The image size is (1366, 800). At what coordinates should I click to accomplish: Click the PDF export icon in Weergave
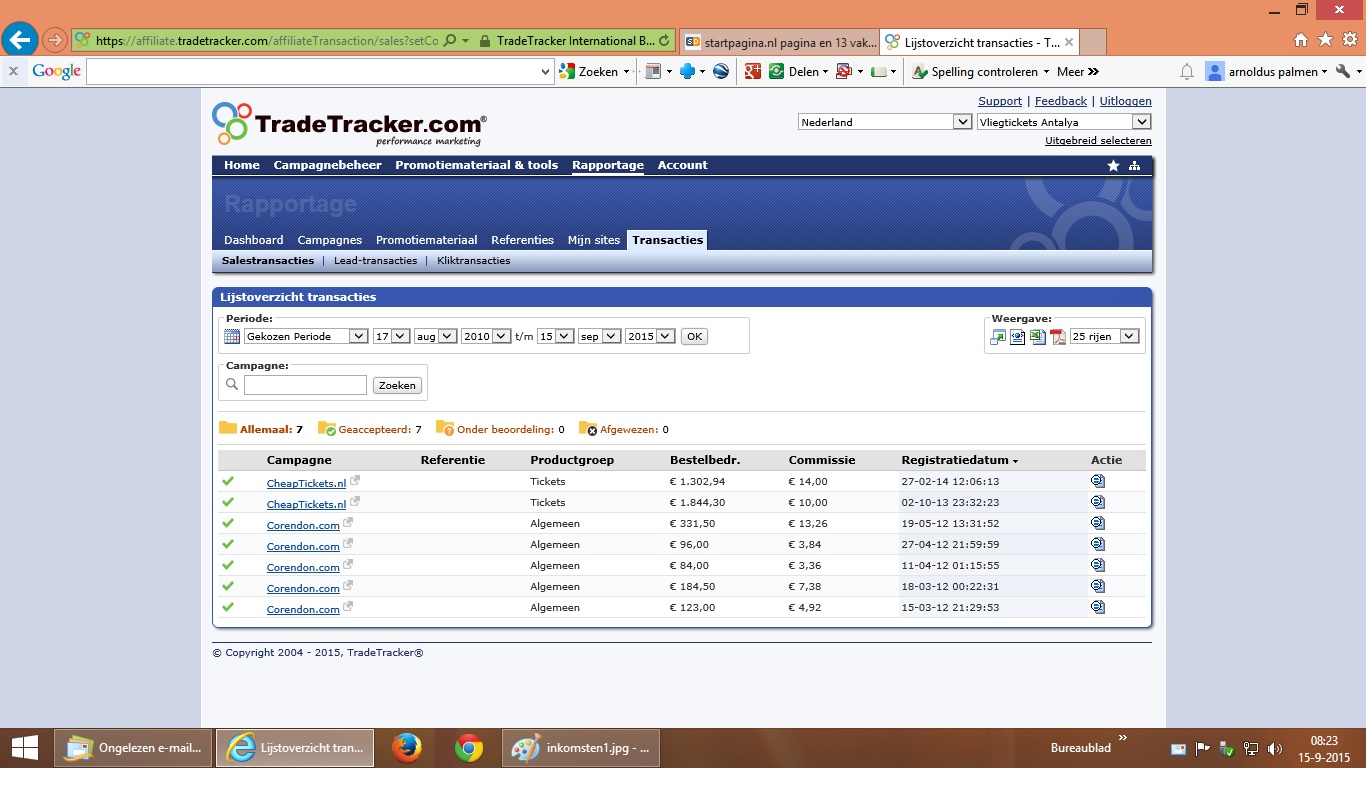[1058, 337]
